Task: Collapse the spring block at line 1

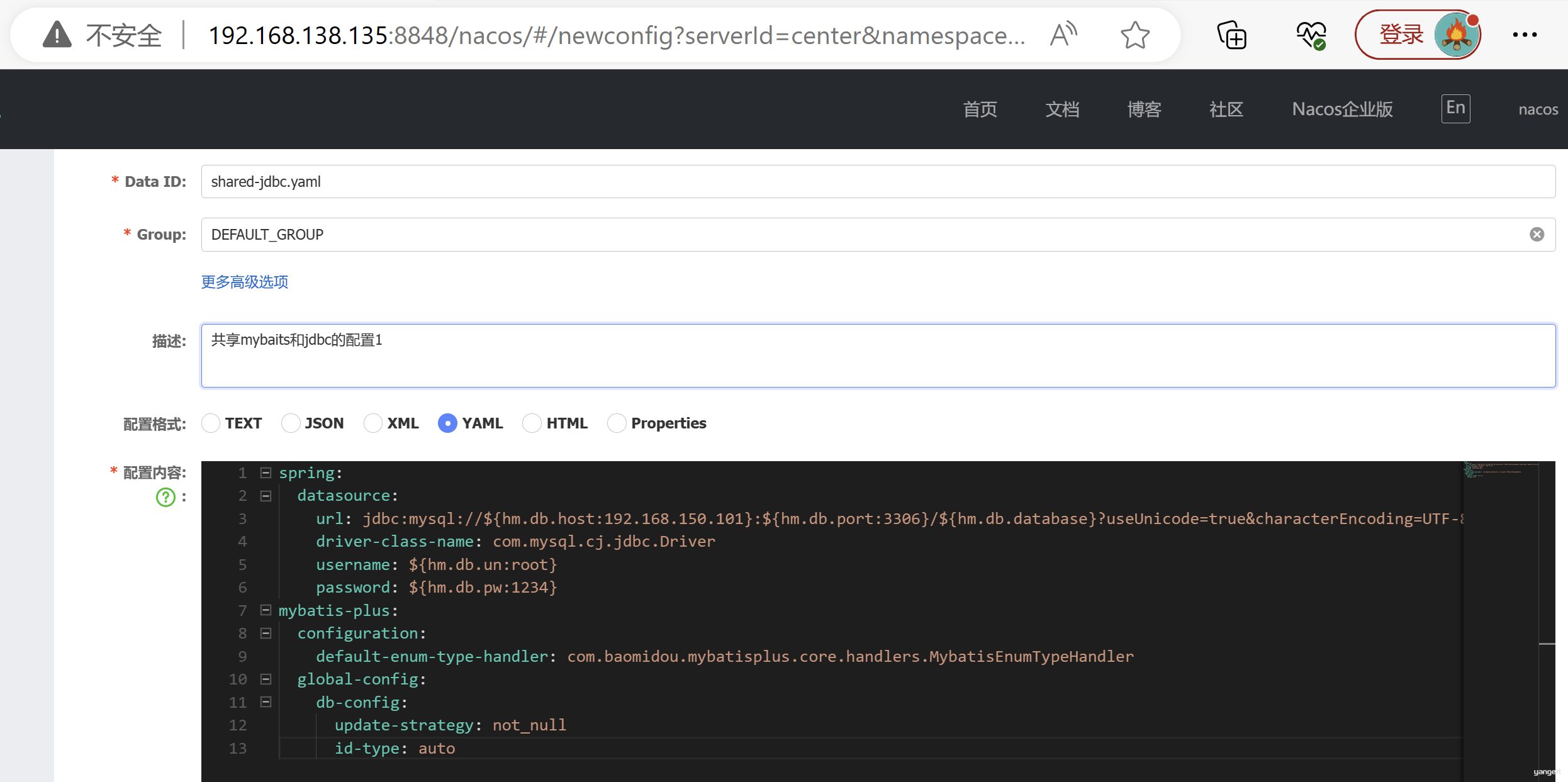Action: coord(266,472)
